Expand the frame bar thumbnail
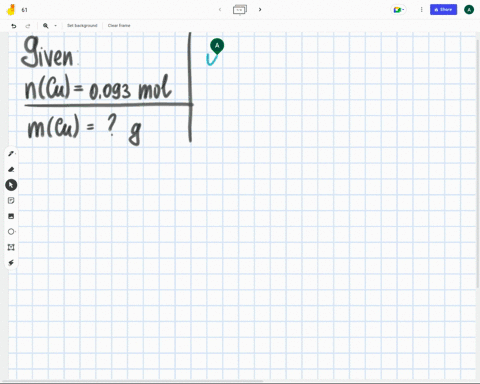Viewport: 480px width, 384px height. [x=240, y=10]
